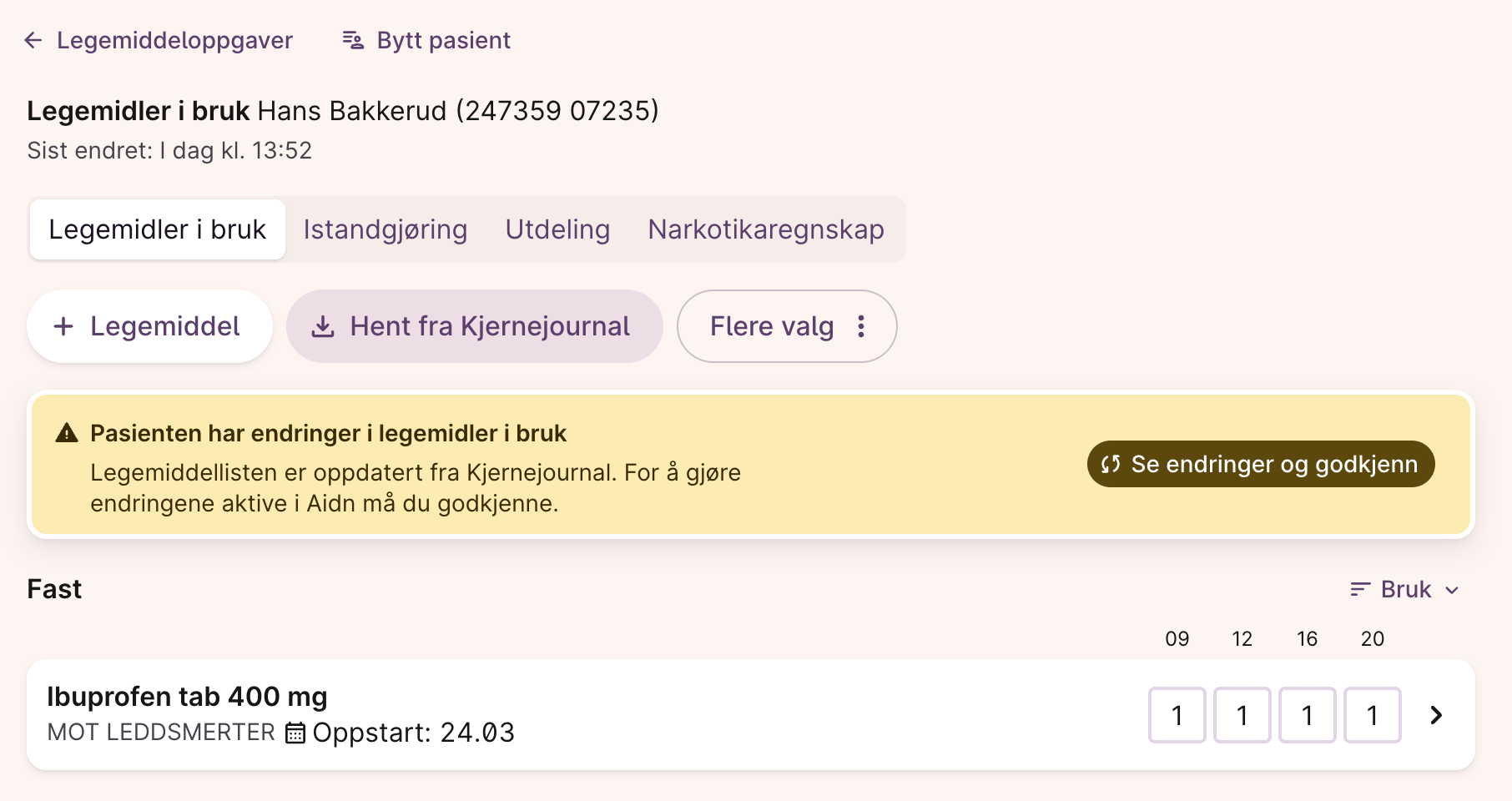Open Ibuprofen tab 400 mg entry
Image resolution: width=1512 pixels, height=801 pixels.
(x=187, y=697)
